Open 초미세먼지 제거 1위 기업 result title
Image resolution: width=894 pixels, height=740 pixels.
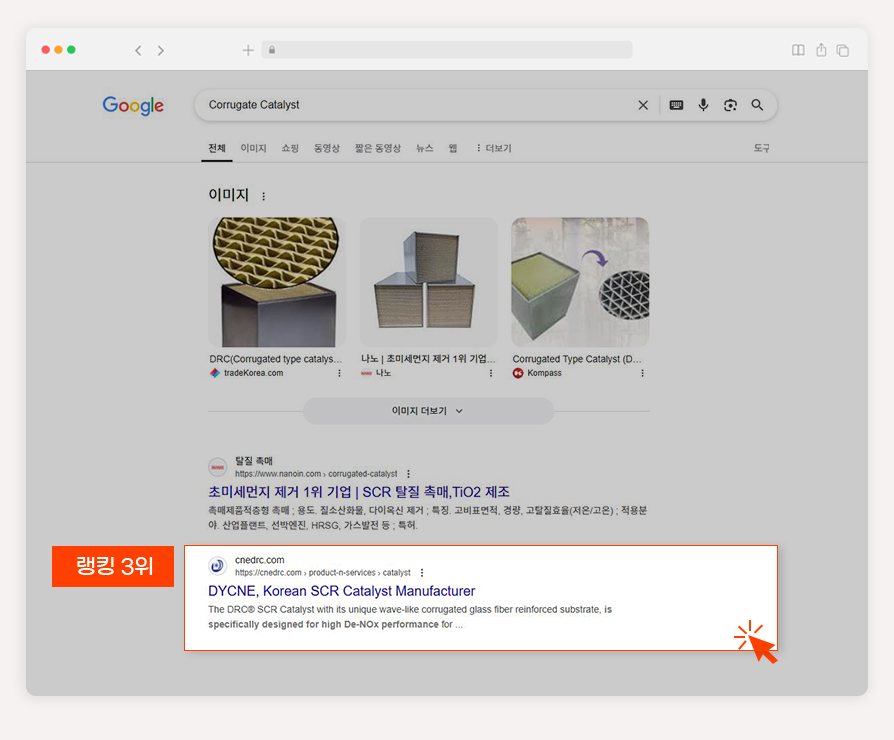coord(359,492)
